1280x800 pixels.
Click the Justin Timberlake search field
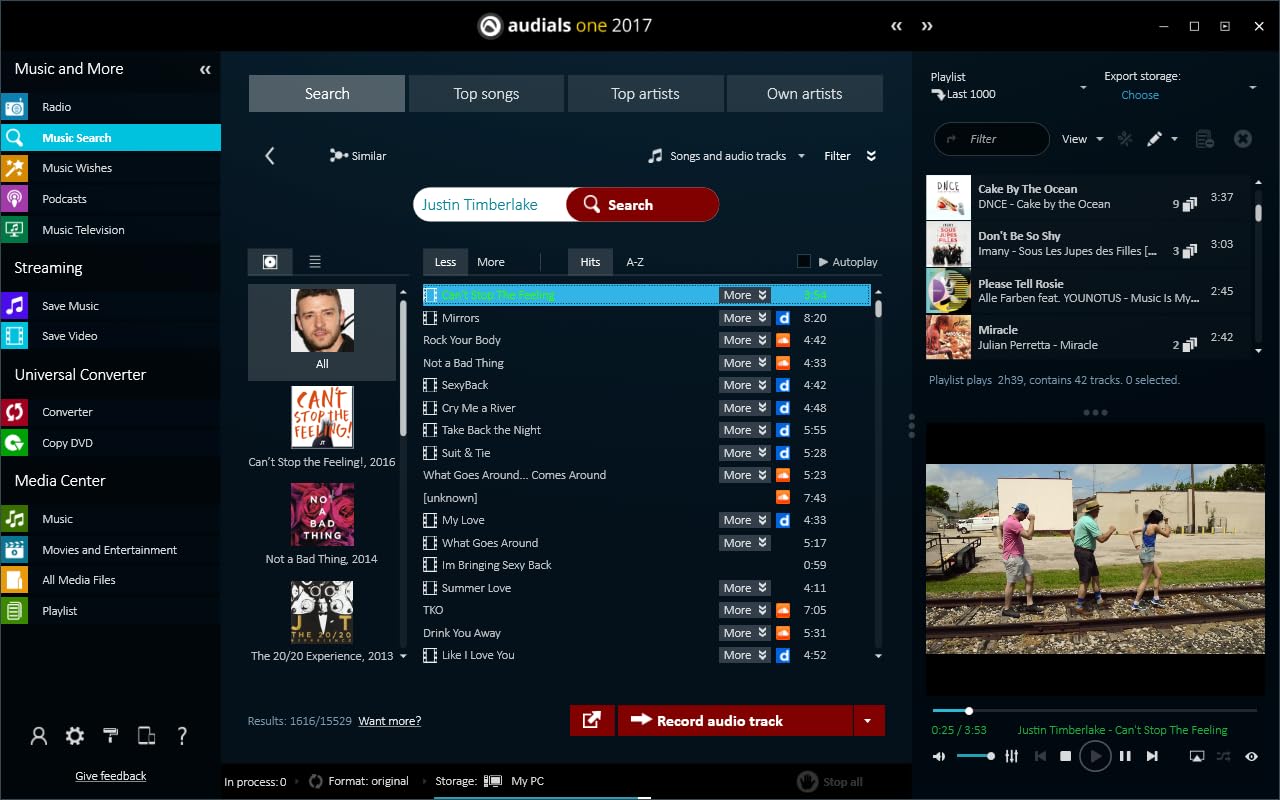pos(490,205)
